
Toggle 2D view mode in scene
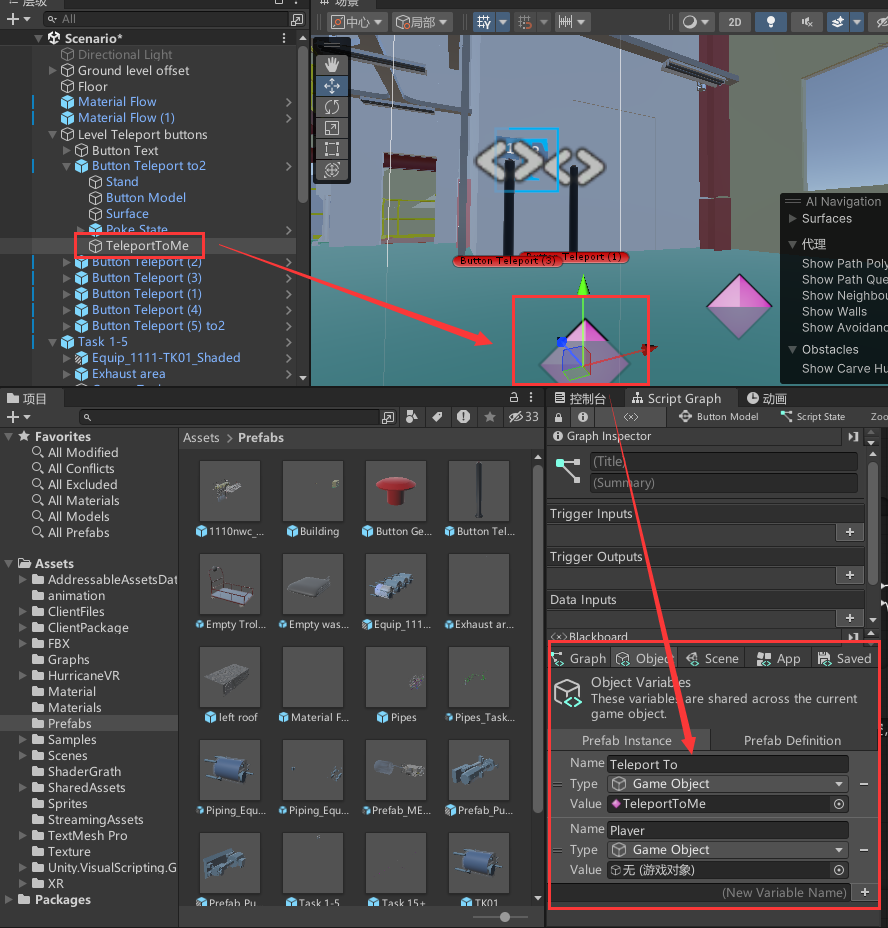click(x=735, y=22)
